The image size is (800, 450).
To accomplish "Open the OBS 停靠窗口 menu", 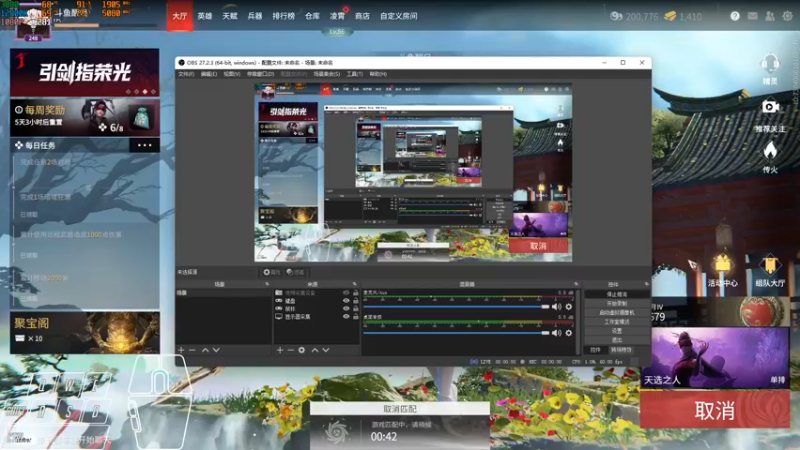I will pyautogui.click(x=261, y=74).
